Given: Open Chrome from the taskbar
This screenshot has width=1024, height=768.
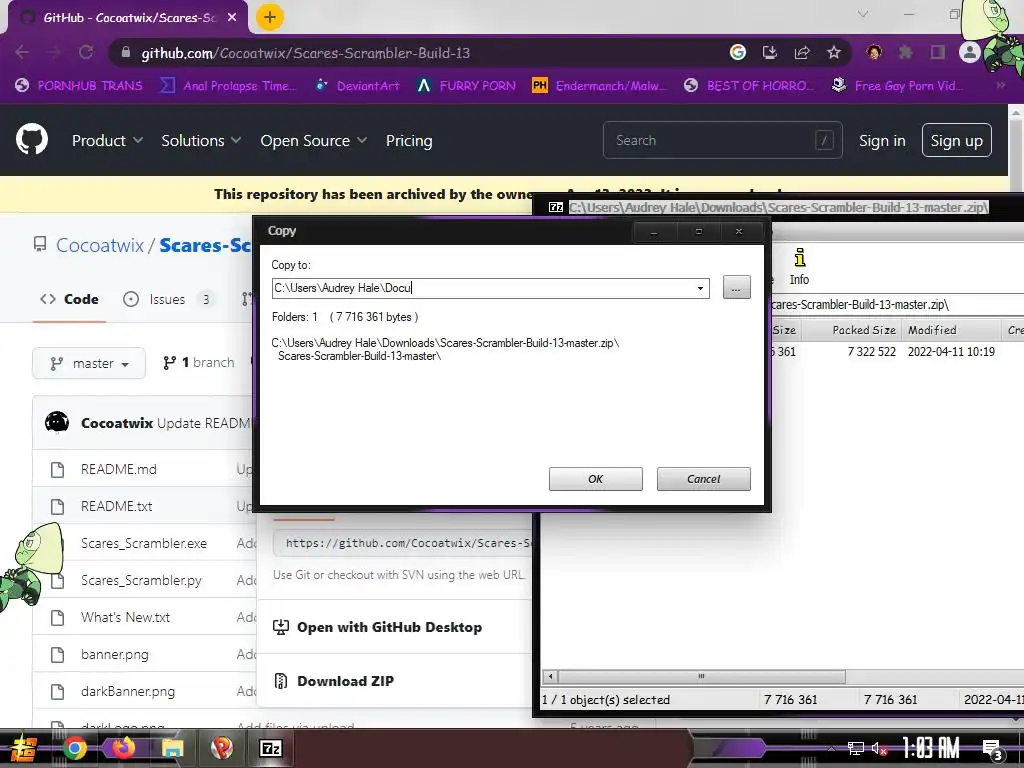Looking at the screenshot, I should click(x=74, y=748).
